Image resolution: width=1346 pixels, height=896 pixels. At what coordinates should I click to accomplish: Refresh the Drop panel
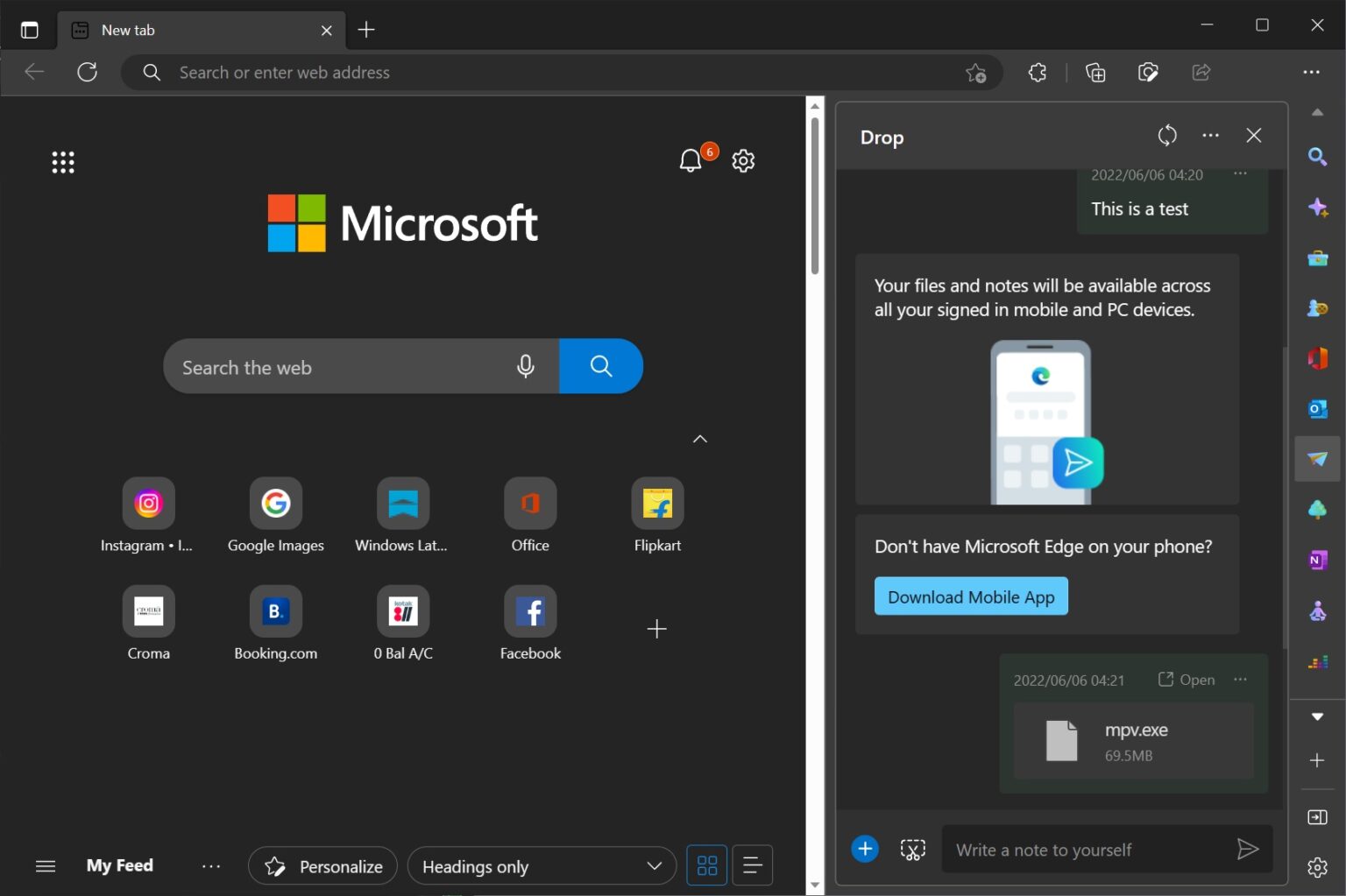[x=1166, y=136]
